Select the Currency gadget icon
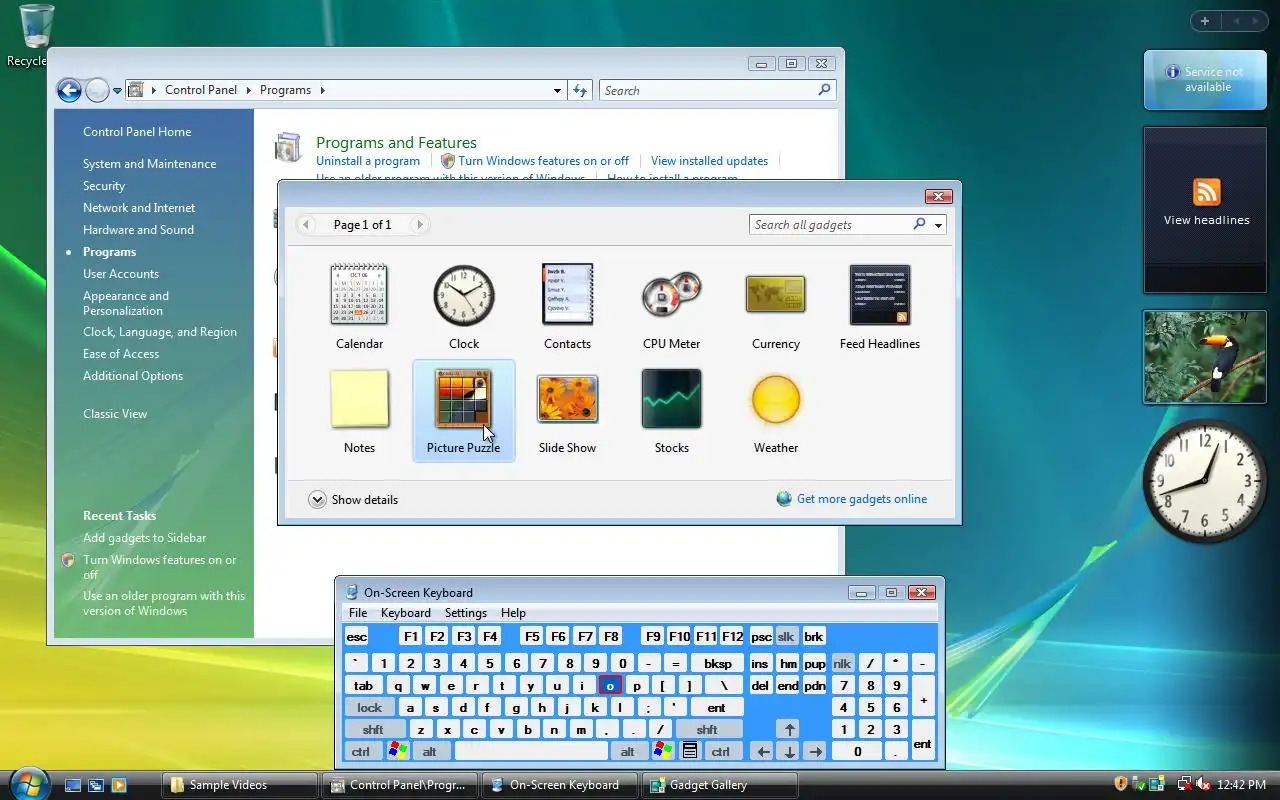Image resolution: width=1280 pixels, height=800 pixels. [775, 294]
